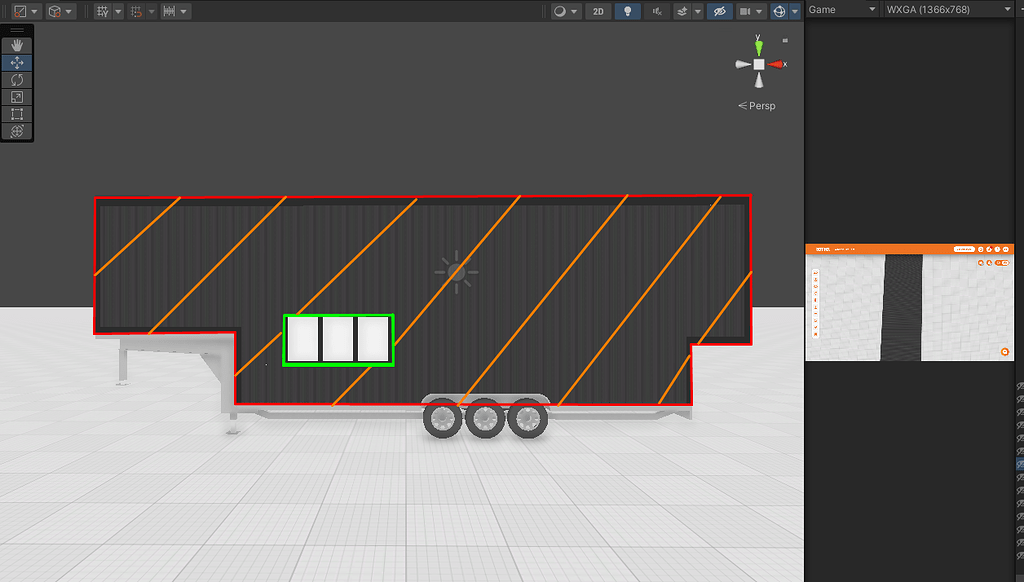The width and height of the screenshot is (1024, 582).
Task: Click the scene camera settings icon
Action: point(747,11)
